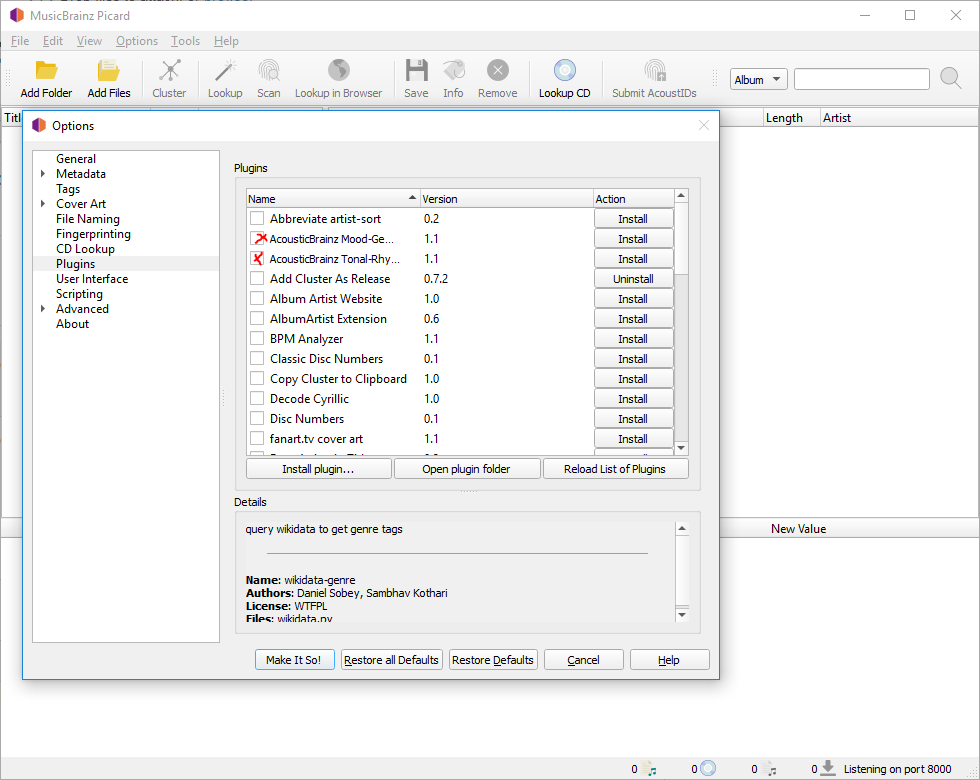Click the Submit AcoustIDs icon

coord(654,71)
